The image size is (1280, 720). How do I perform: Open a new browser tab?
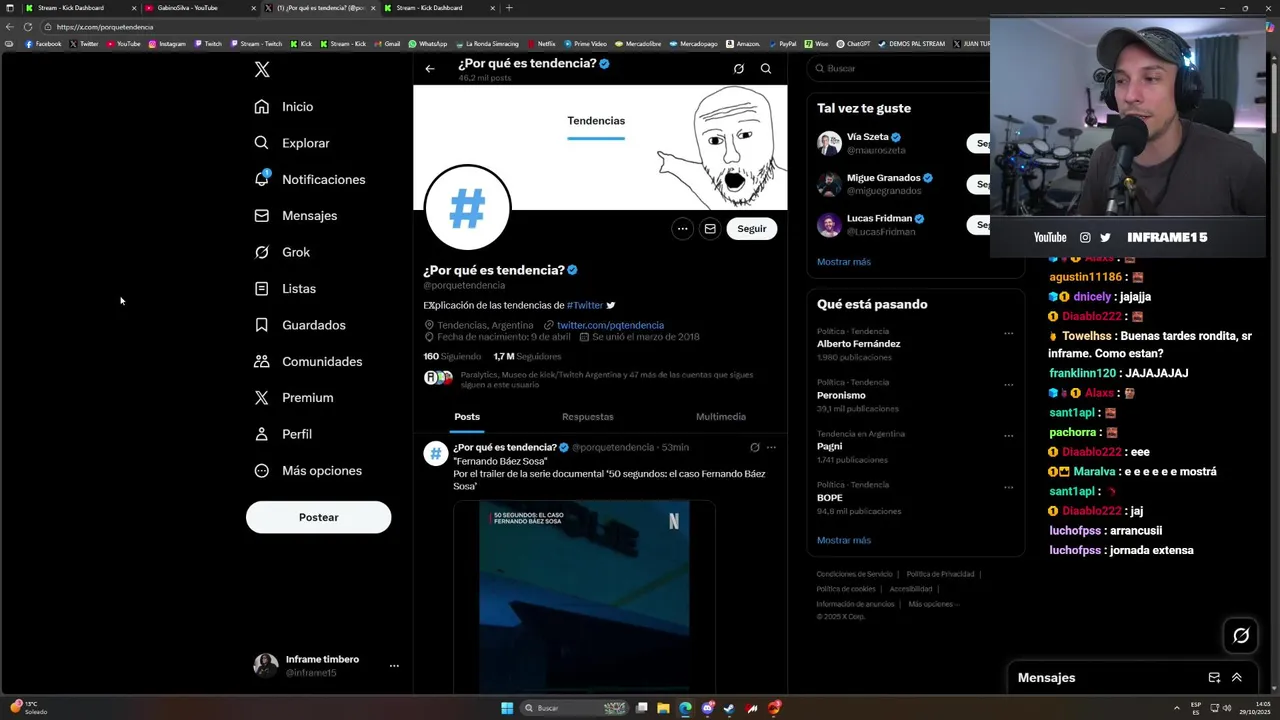tap(509, 8)
